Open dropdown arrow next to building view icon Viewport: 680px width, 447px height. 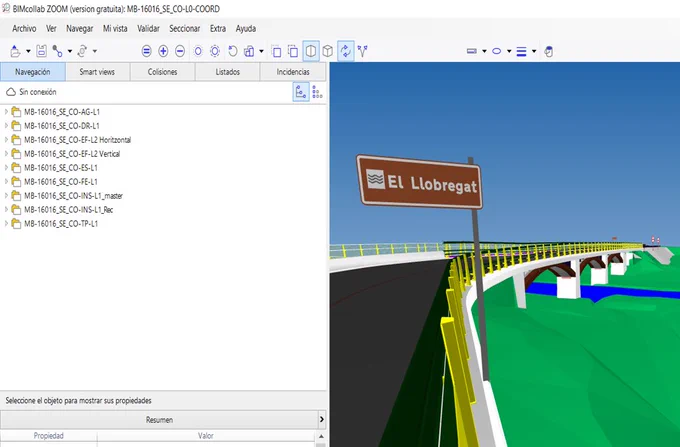point(261,51)
